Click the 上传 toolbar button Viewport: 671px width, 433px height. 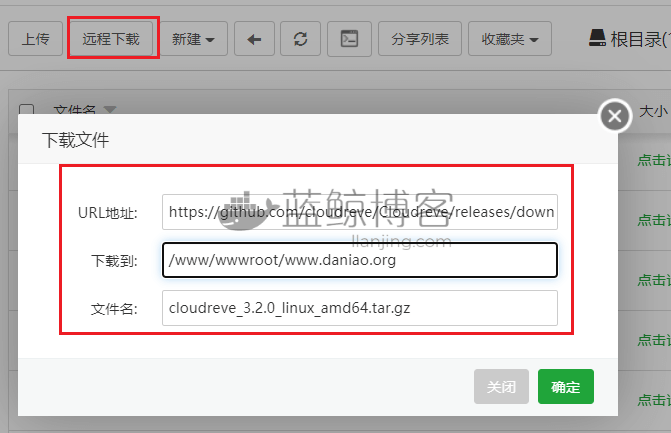[35, 40]
